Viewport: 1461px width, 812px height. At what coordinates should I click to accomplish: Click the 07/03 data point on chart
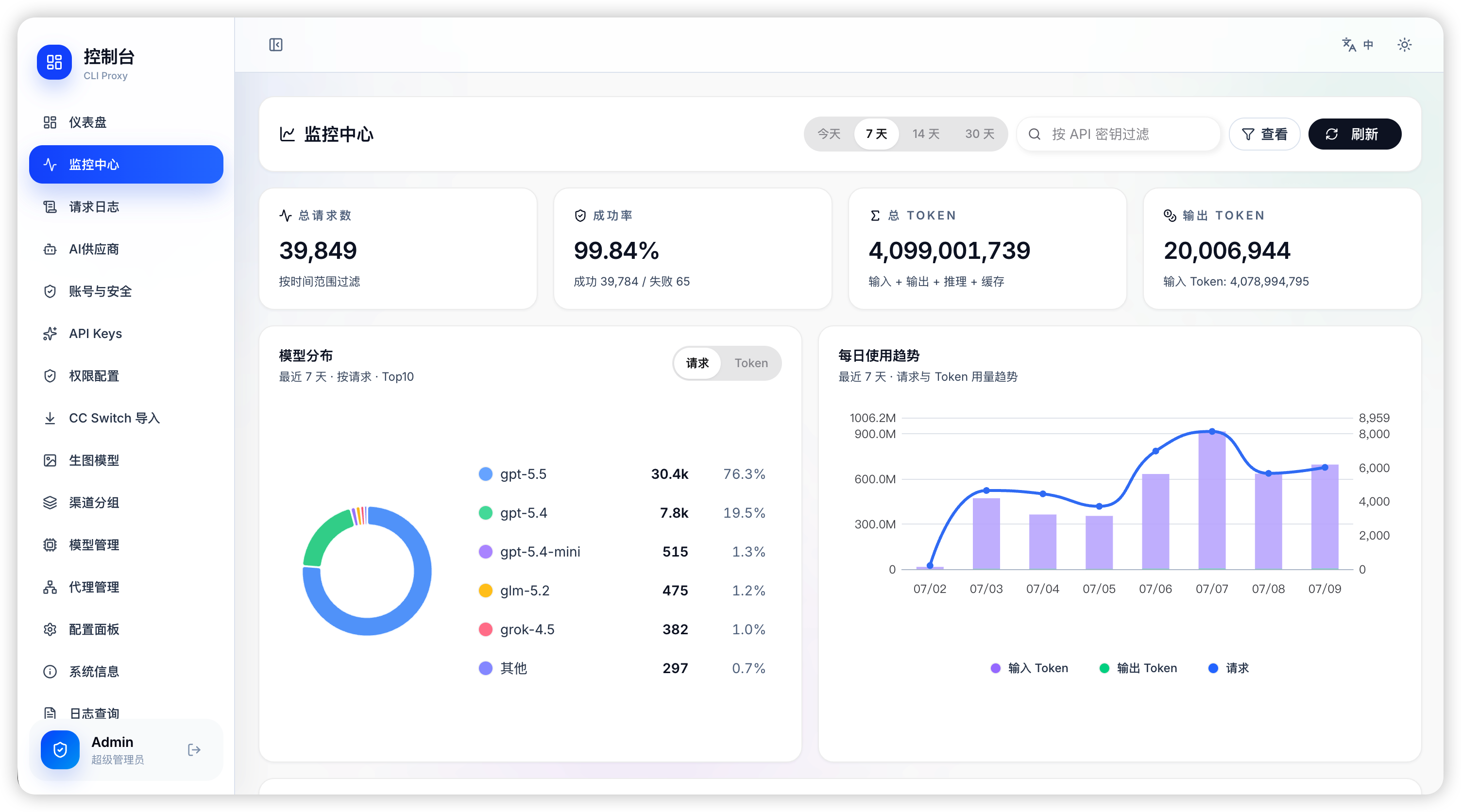pyautogui.click(x=986, y=491)
